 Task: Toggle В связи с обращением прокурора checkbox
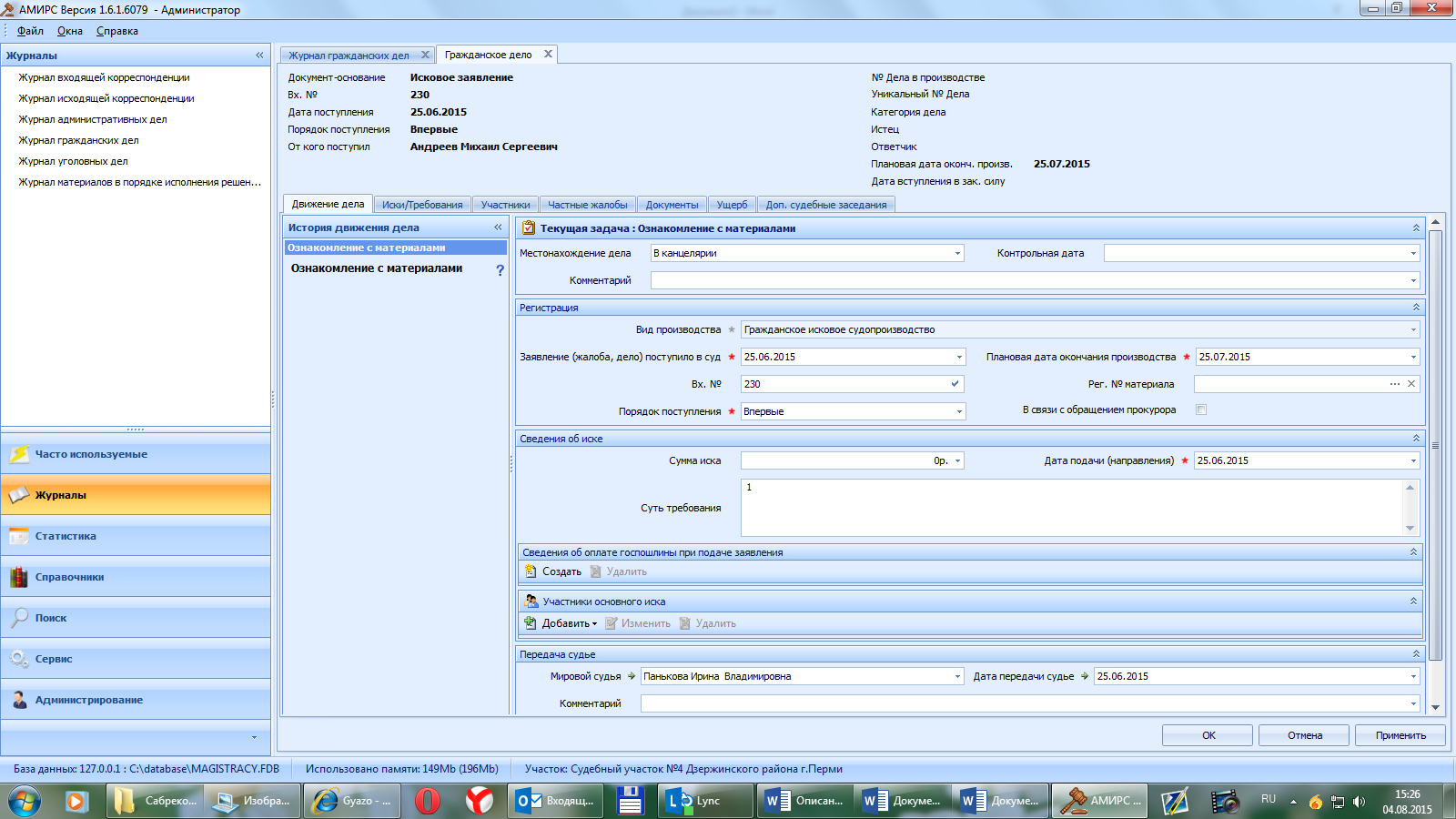point(1201,409)
